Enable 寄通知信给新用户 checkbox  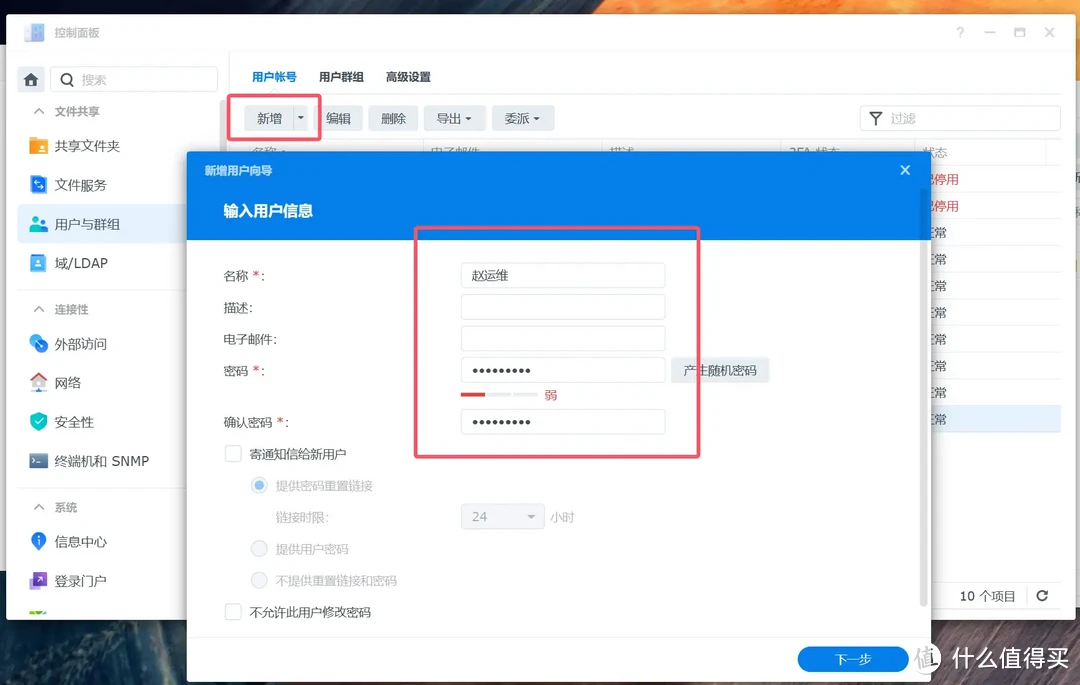click(233, 453)
